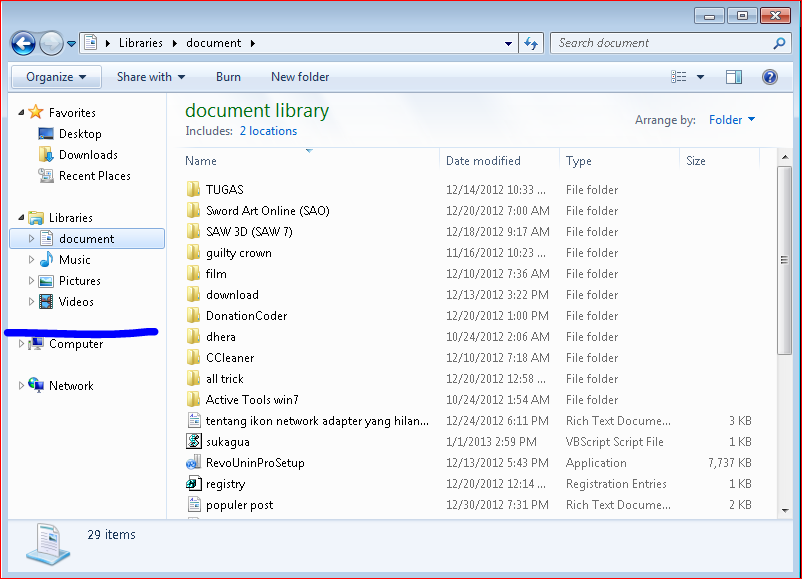Open the recent pages dropdown arrow
This screenshot has width=802, height=579.
72,44
